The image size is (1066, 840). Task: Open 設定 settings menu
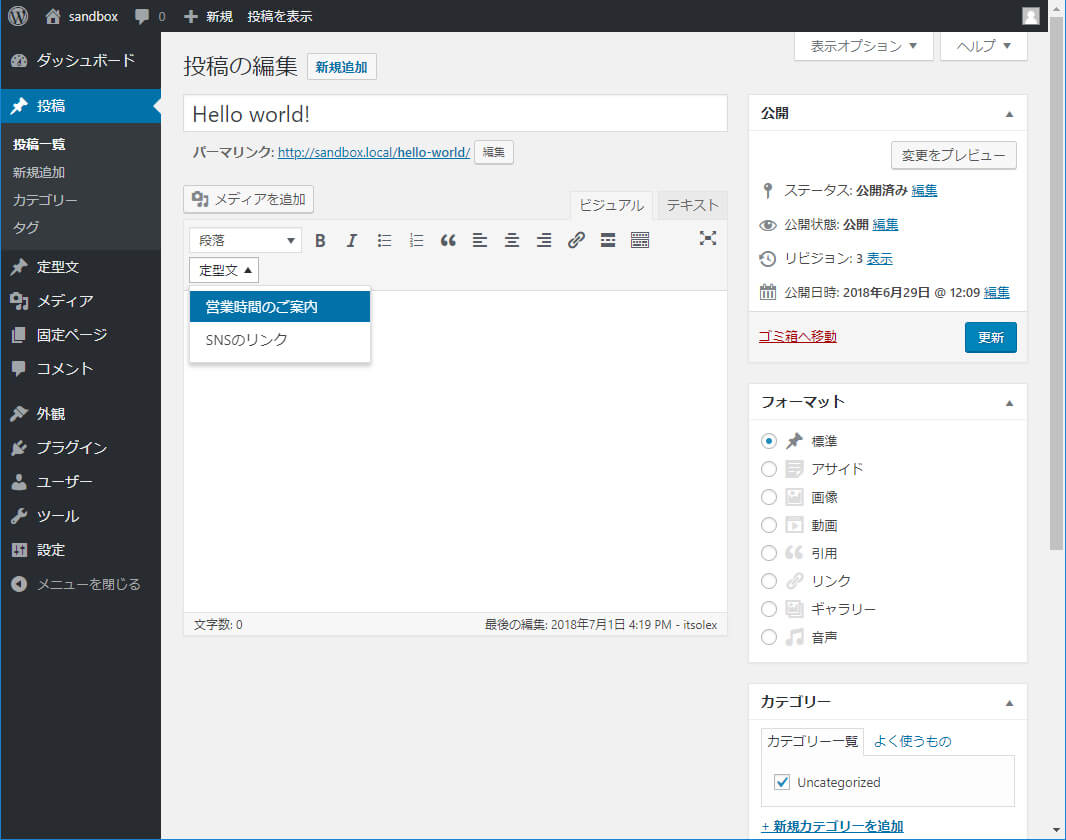pyautogui.click(x=80, y=550)
